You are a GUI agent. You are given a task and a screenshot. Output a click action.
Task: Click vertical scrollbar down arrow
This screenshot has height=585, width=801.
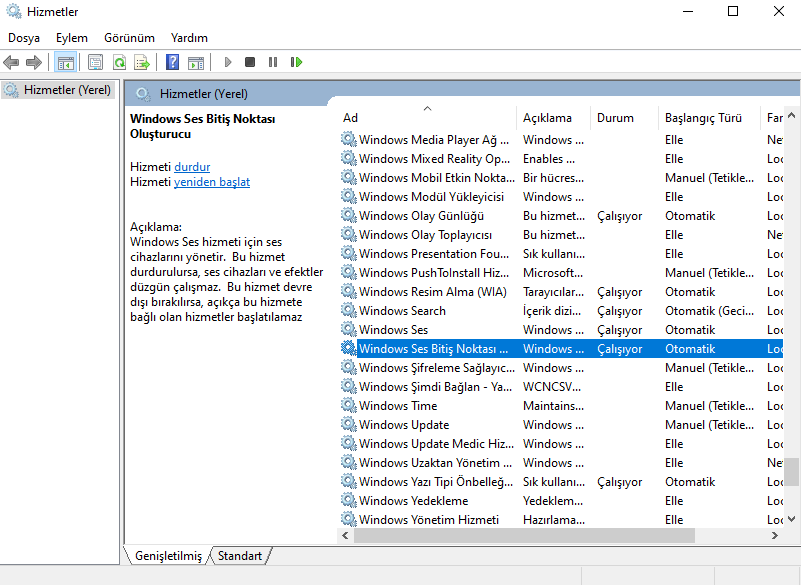[x=791, y=519]
